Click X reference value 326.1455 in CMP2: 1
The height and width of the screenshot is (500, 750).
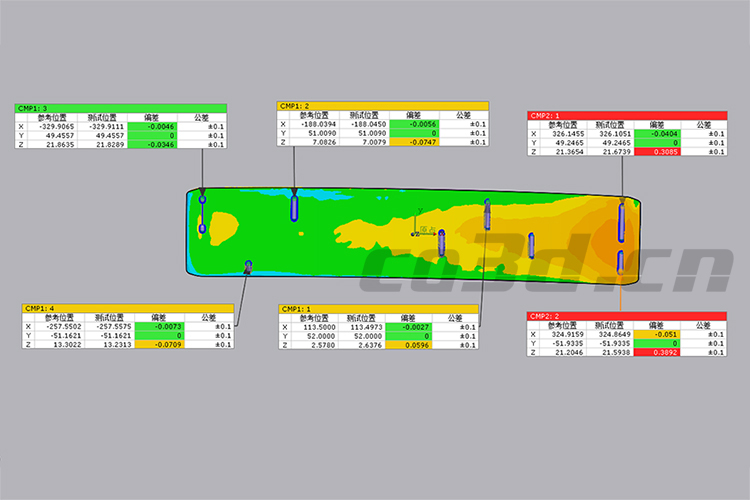566,133
